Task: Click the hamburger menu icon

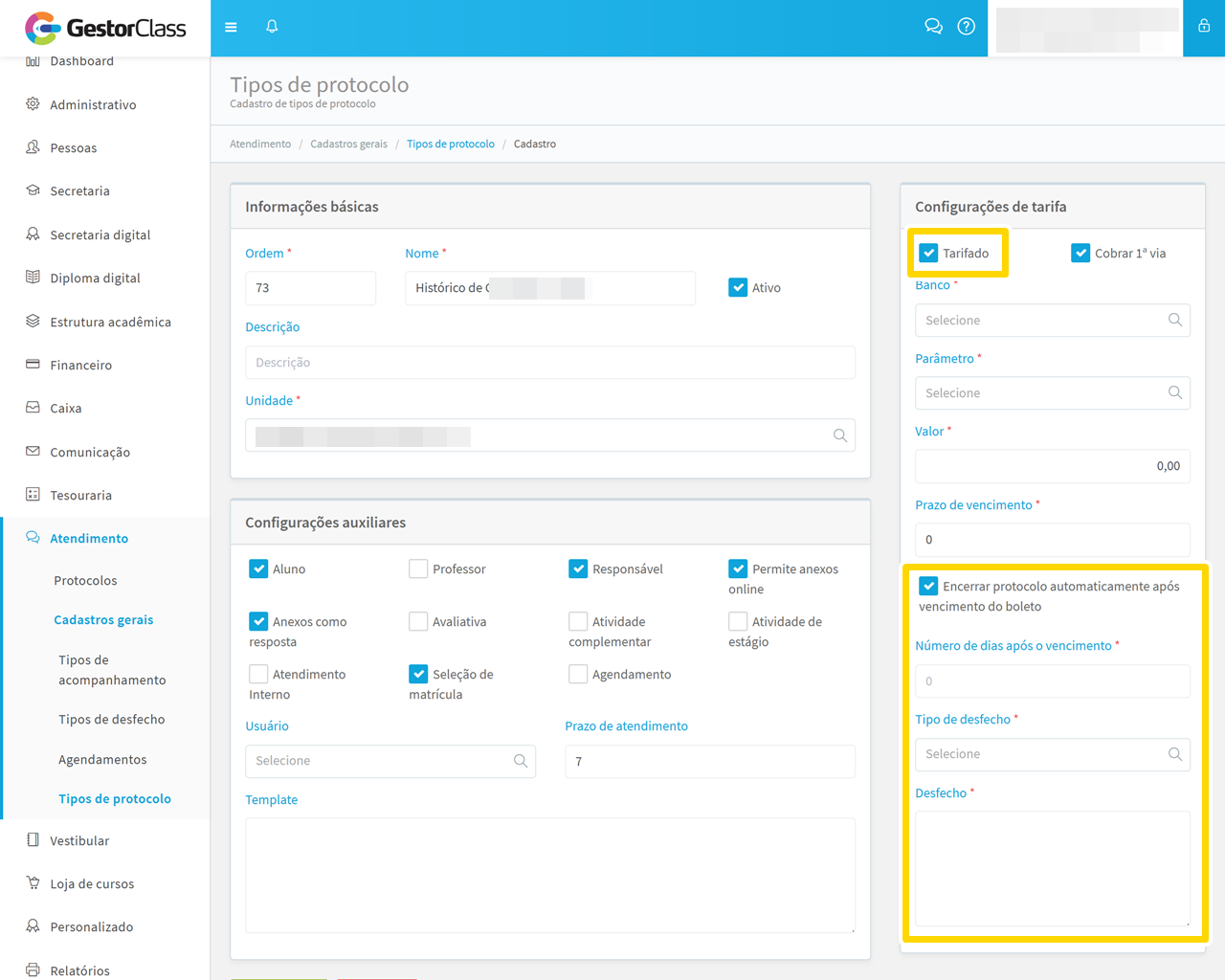Action: coord(231,27)
